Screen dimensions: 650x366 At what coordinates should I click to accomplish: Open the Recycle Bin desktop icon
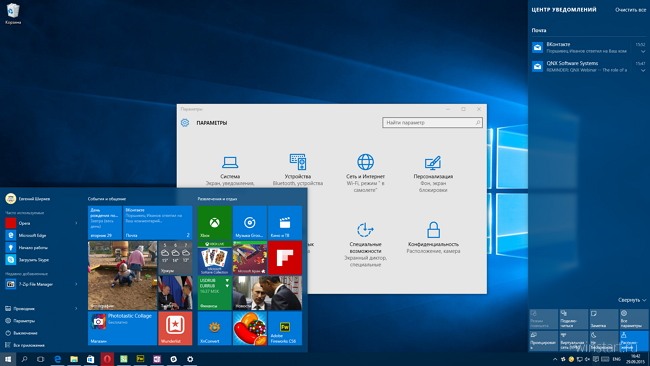click(13, 14)
